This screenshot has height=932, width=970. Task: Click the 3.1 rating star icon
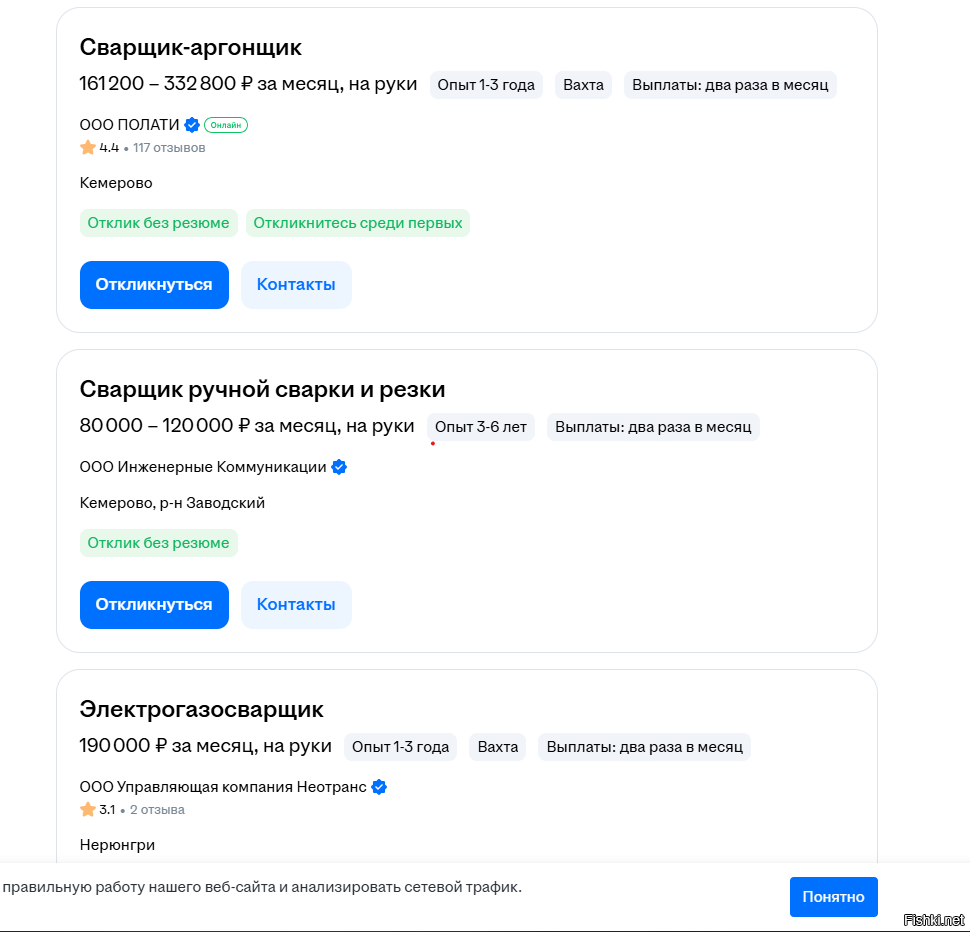[x=88, y=810]
